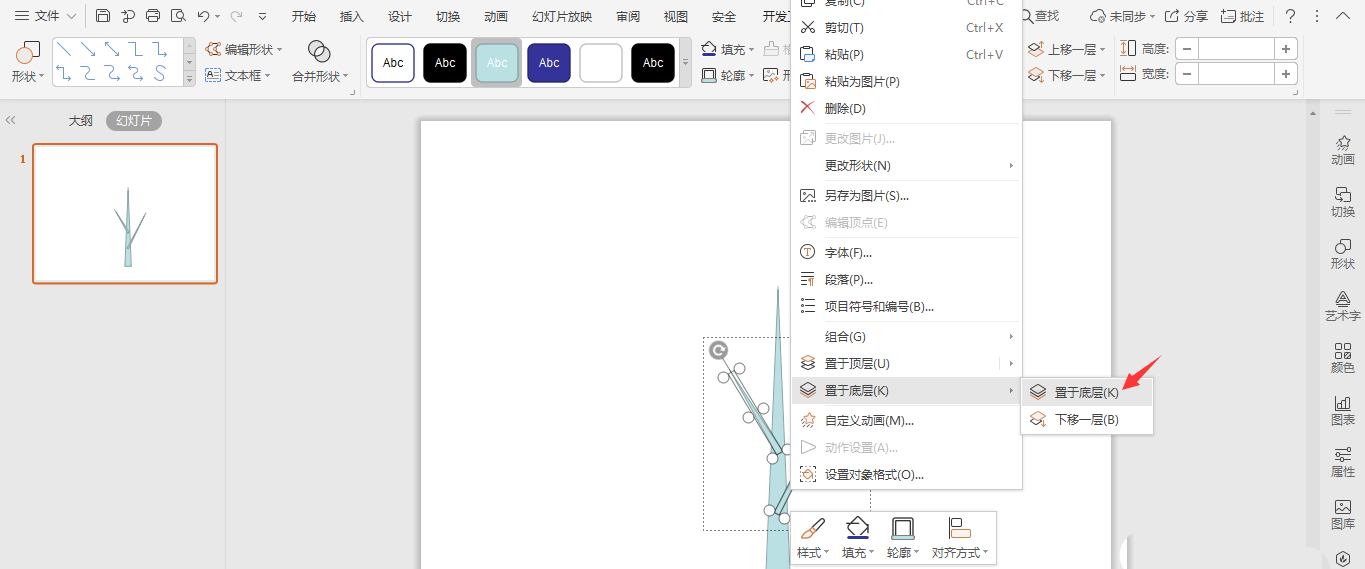Collapse the slide panel with the double chevron
Image resolution: width=1365 pixels, height=569 pixels.
[10, 121]
